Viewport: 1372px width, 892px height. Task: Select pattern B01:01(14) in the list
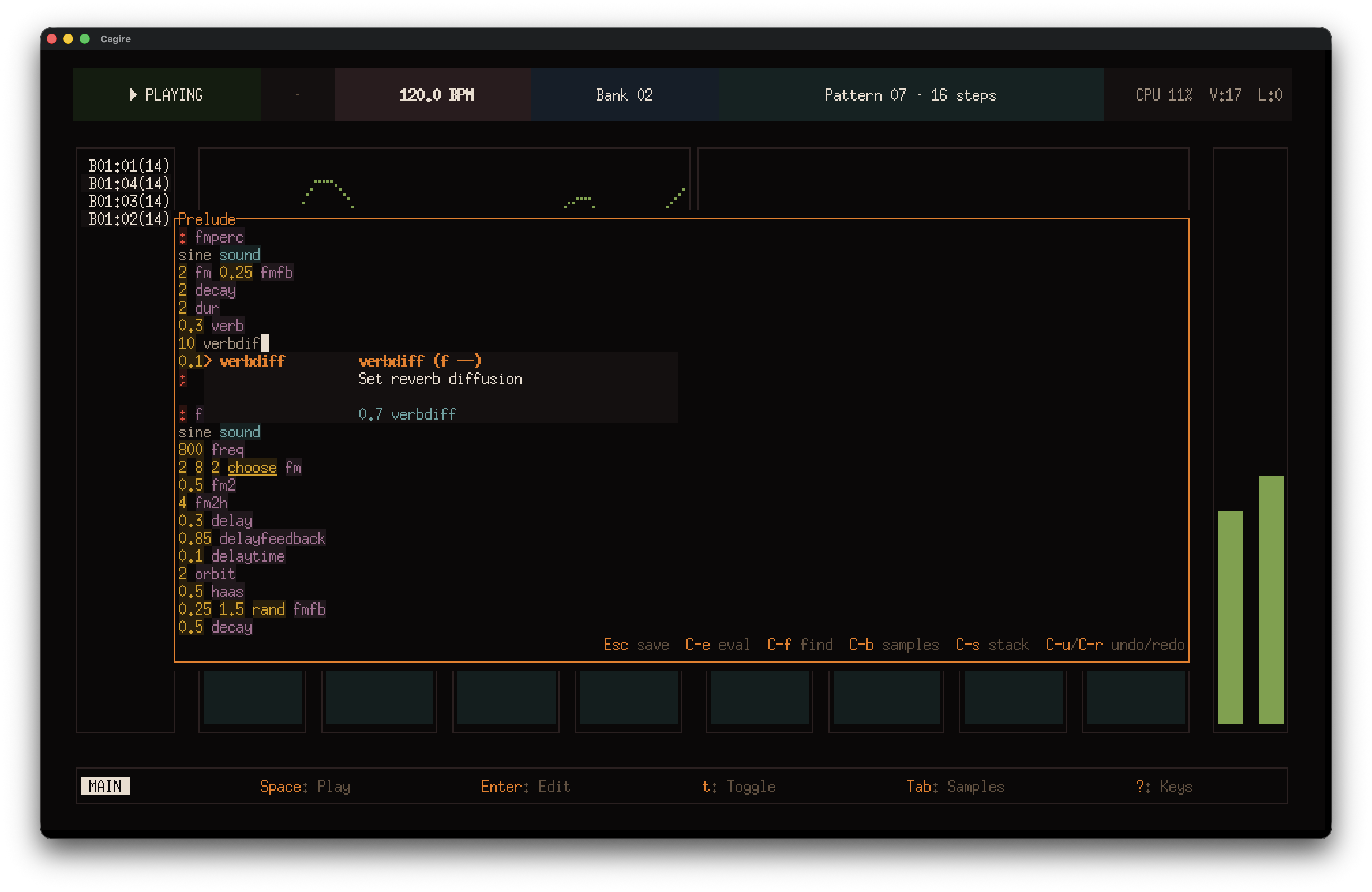coord(128,166)
